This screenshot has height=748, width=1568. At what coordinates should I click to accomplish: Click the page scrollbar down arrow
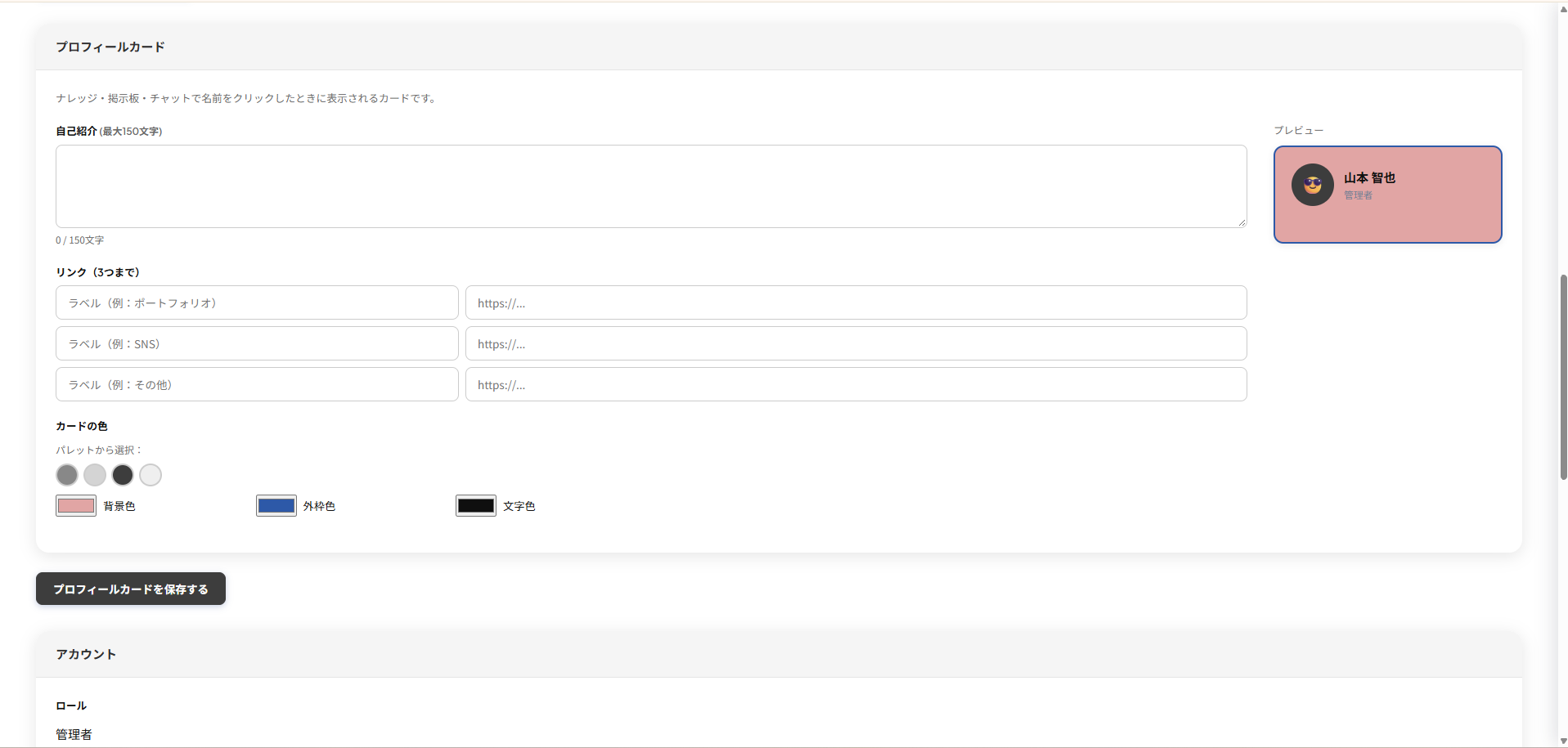click(x=1563, y=741)
